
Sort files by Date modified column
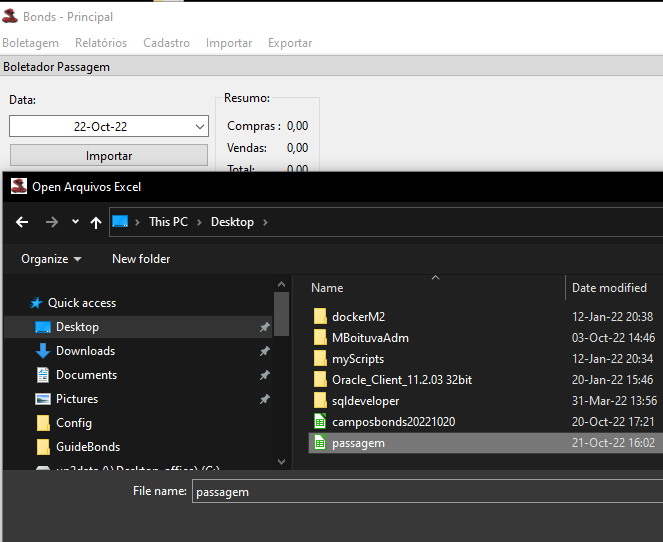(x=609, y=288)
